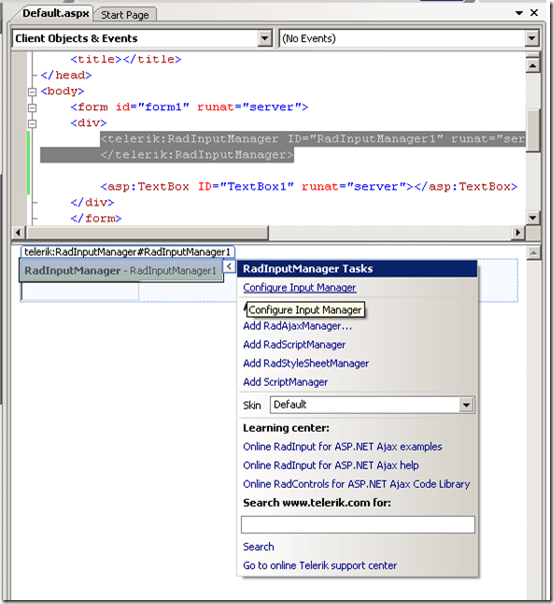This screenshot has height=604, width=554.
Task: Click the asp:TextBox code line
Action: click(309, 187)
